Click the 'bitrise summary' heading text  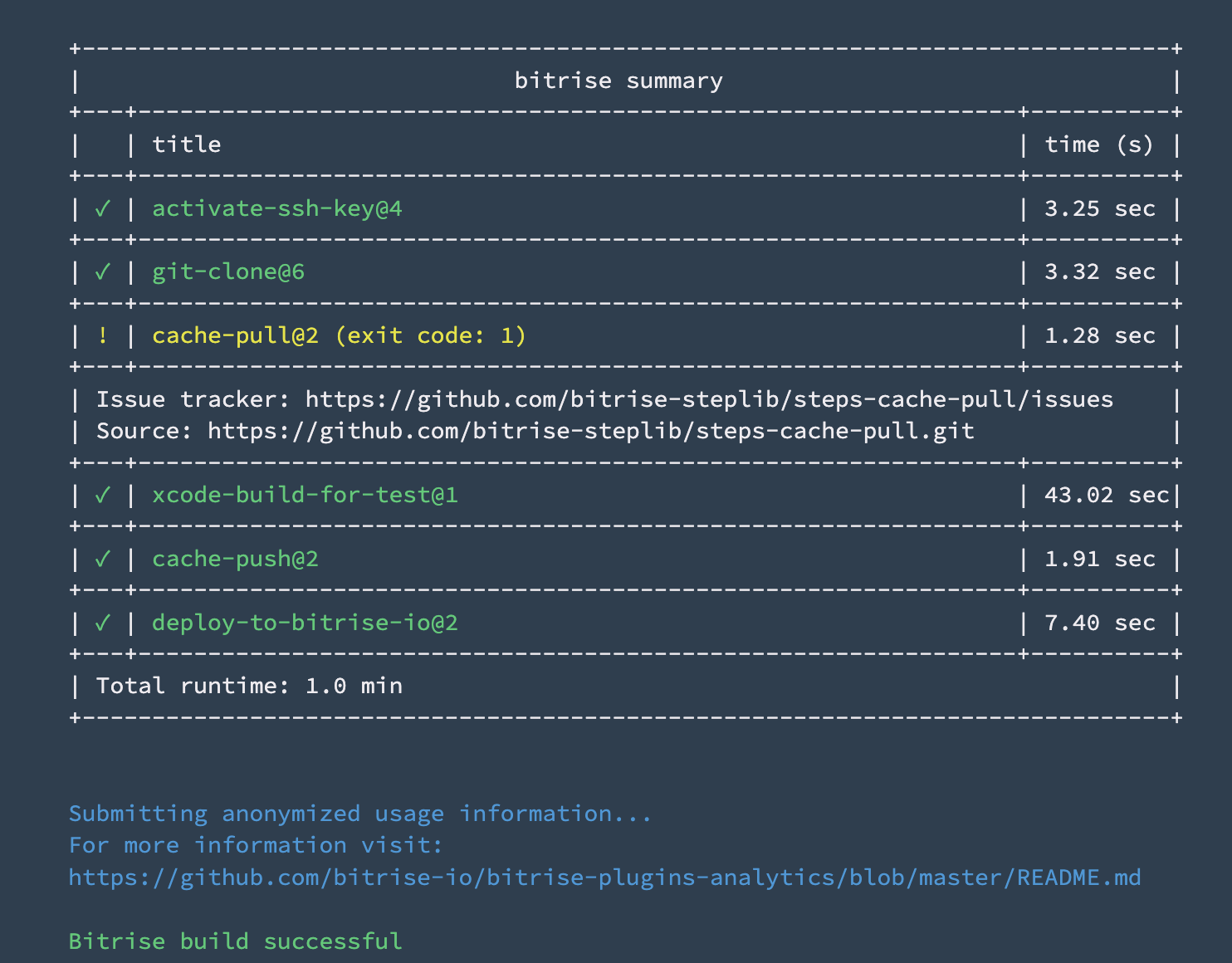618,81
